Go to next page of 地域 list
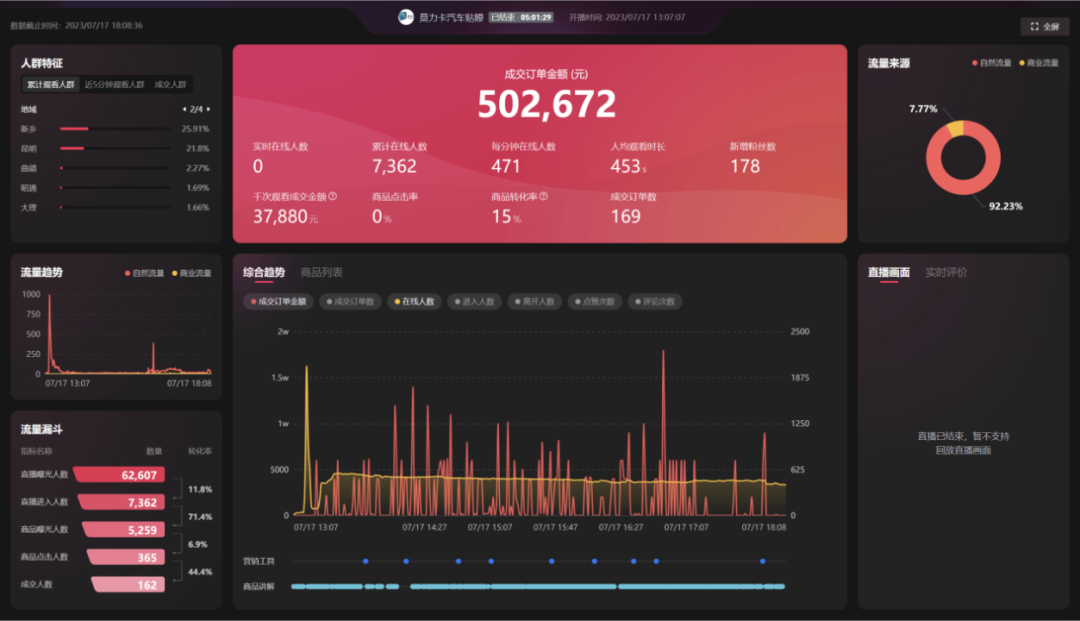Viewport: 1080px width, 621px height. click(x=208, y=109)
